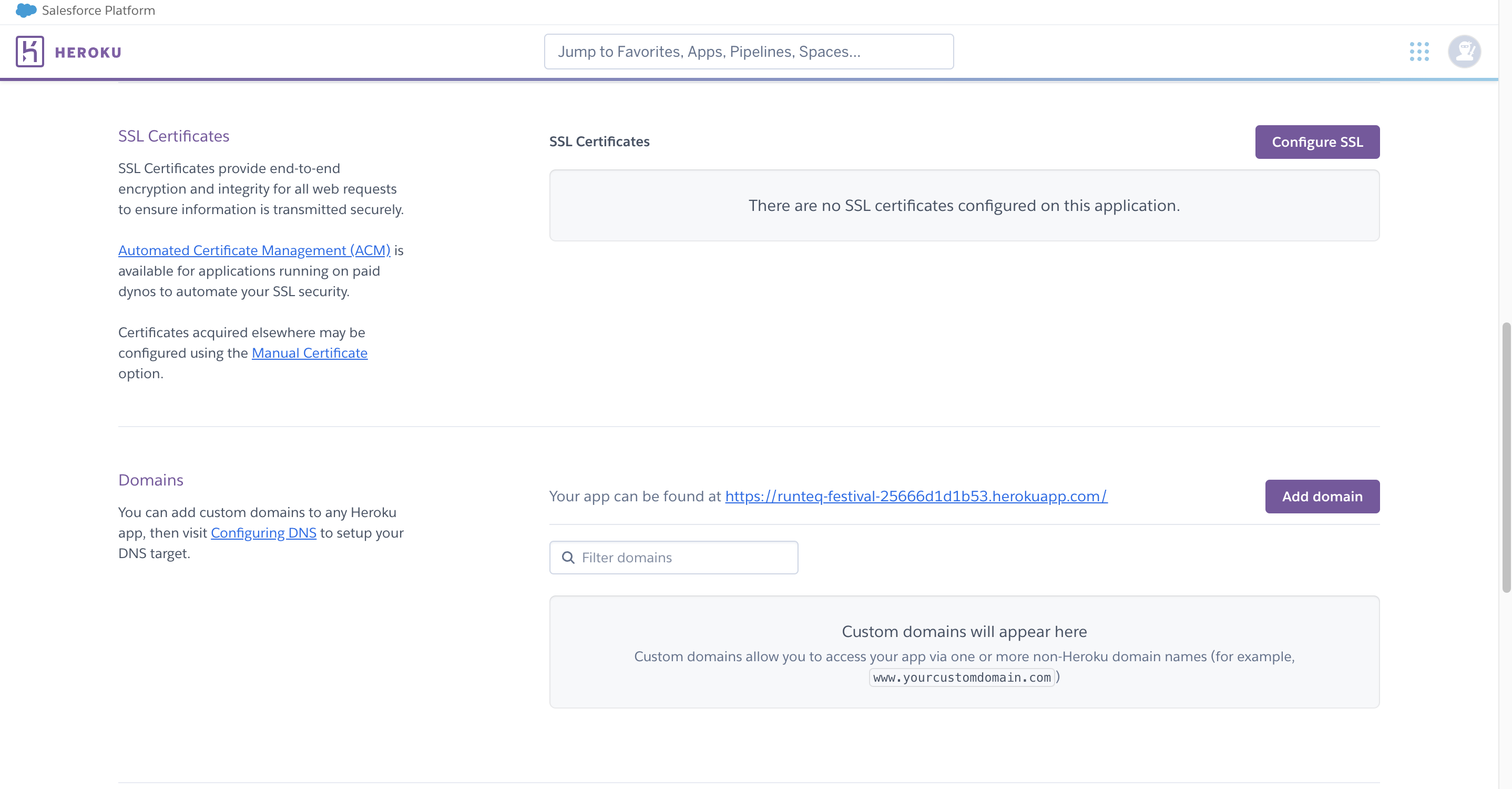Open the Configuring DNS link
The image size is (1512, 789).
(263, 532)
